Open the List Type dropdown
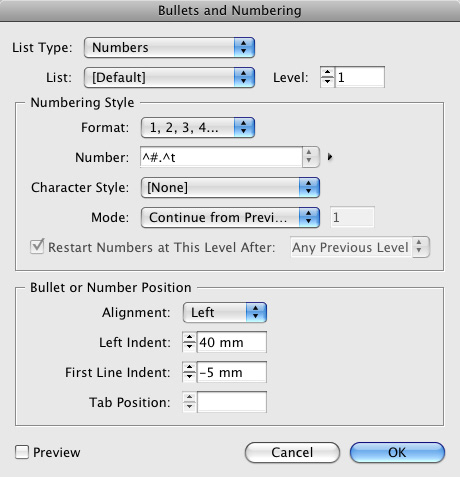The height and width of the screenshot is (477, 460). tap(169, 47)
